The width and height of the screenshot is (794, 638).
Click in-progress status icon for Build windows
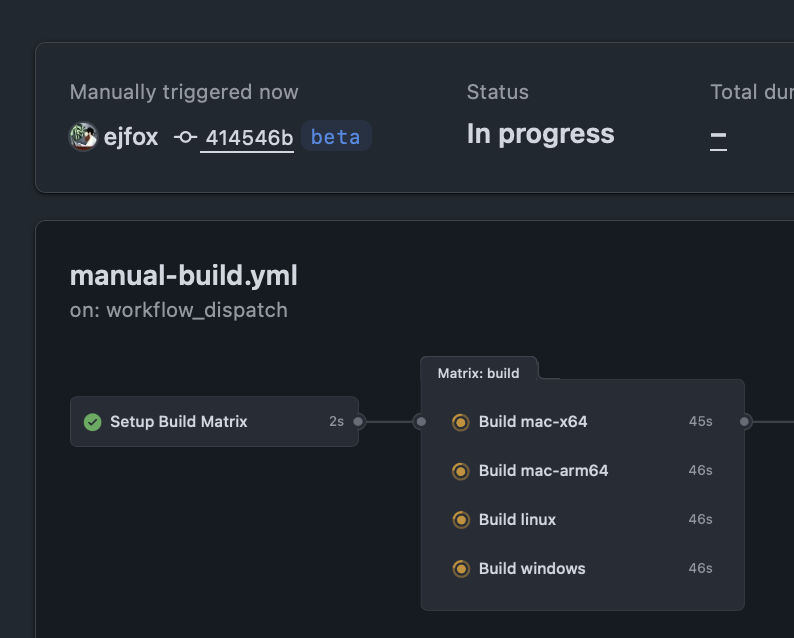461,569
